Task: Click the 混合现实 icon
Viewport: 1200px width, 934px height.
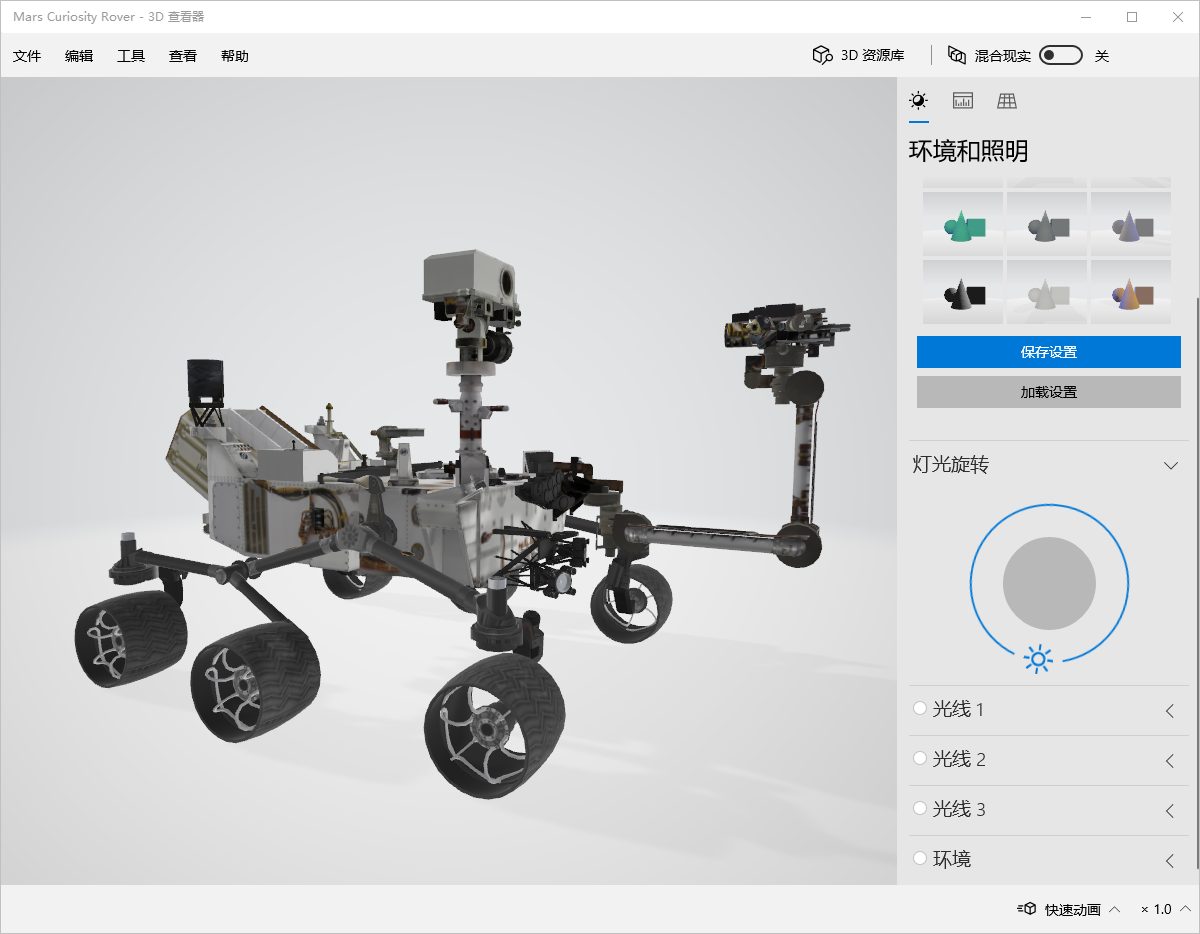Action: pyautogui.click(x=957, y=56)
